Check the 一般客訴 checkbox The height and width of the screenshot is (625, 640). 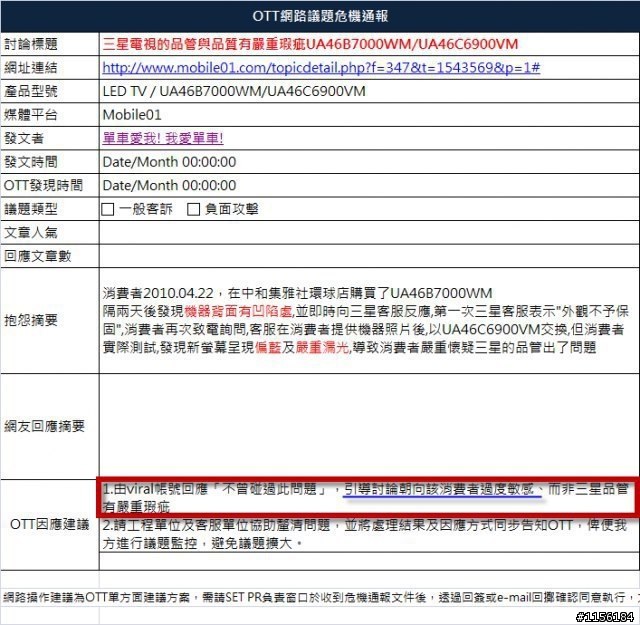pyautogui.click(x=108, y=209)
